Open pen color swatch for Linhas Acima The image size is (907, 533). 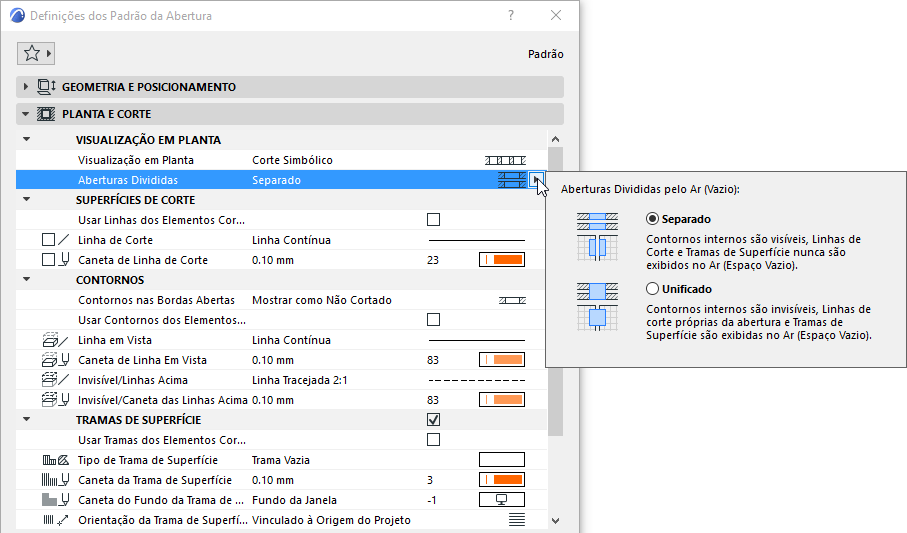pos(502,400)
